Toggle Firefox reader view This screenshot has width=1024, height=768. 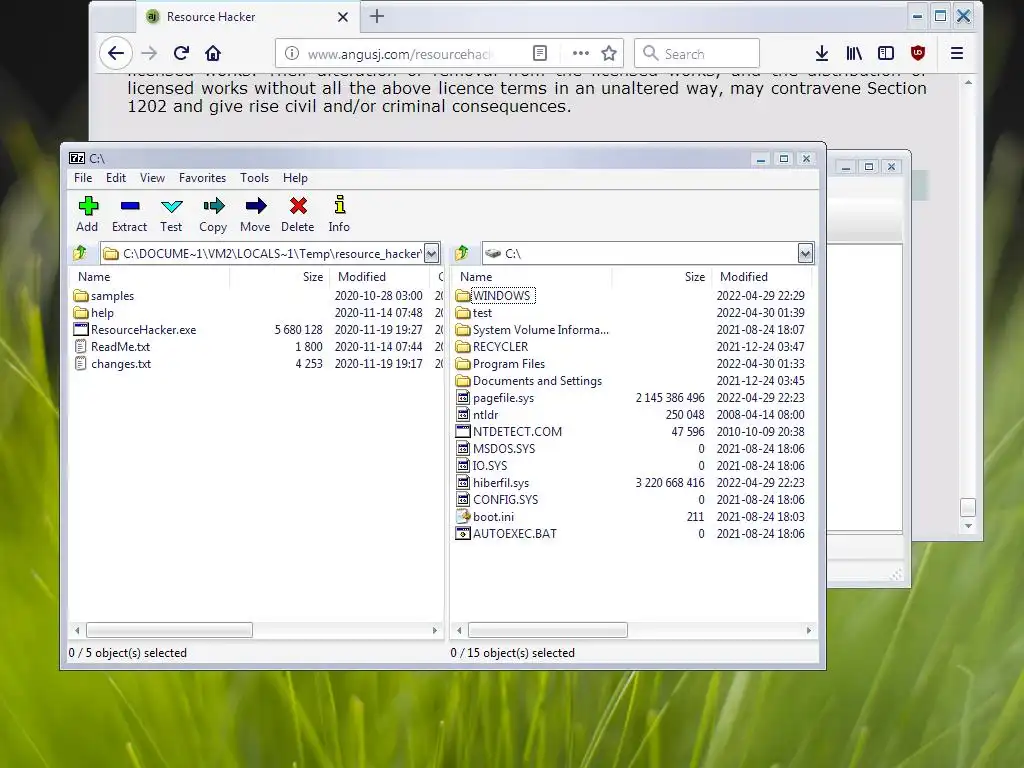tap(539, 53)
